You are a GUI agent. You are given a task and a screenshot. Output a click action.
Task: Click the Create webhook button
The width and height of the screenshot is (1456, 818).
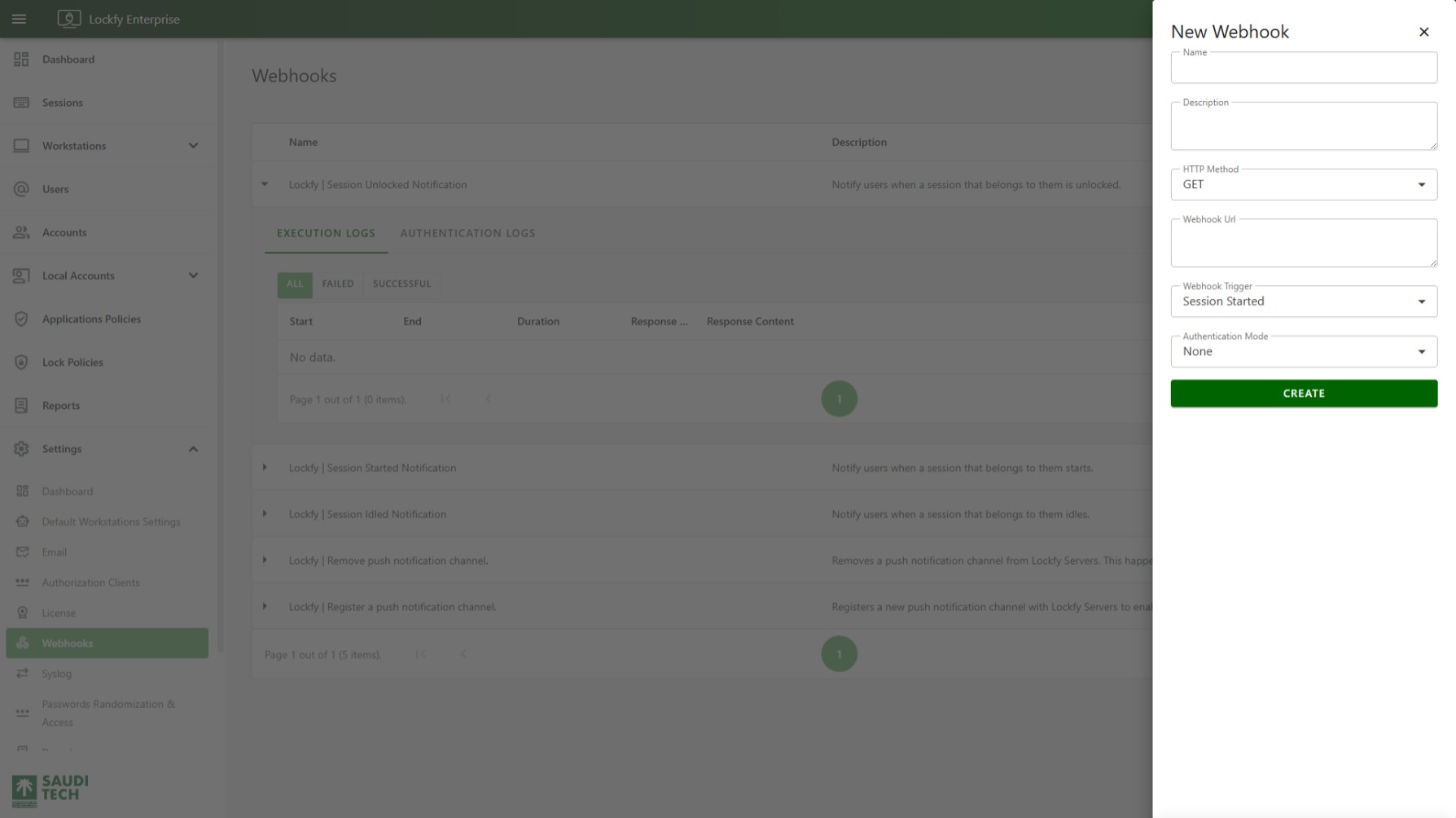pyautogui.click(x=1304, y=394)
